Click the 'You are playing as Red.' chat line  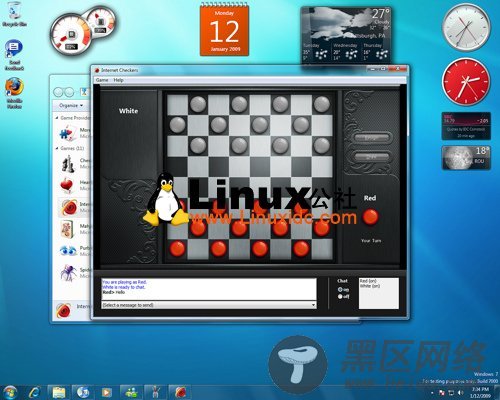point(124,282)
